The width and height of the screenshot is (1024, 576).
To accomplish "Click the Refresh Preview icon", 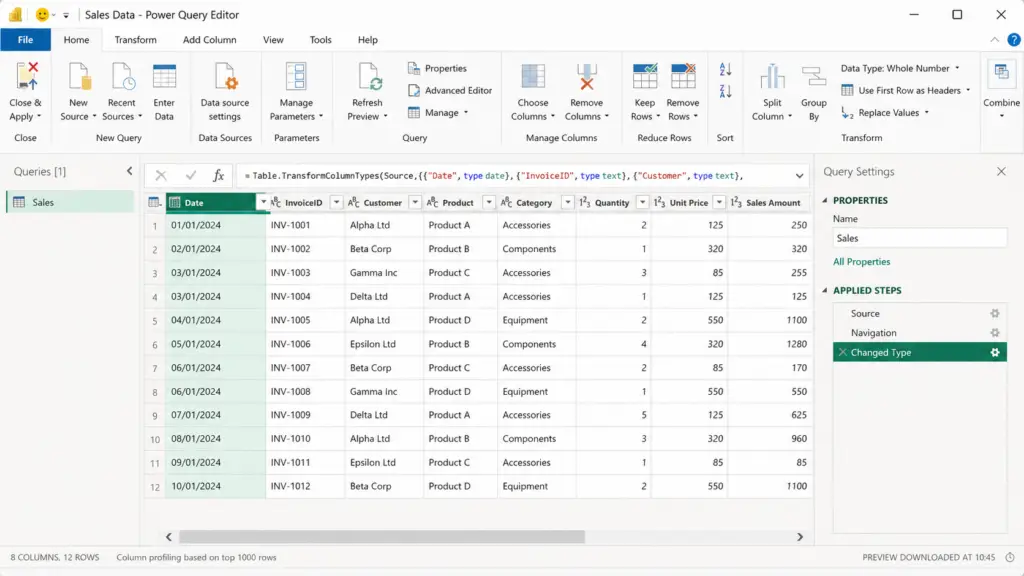I will coord(368,76).
